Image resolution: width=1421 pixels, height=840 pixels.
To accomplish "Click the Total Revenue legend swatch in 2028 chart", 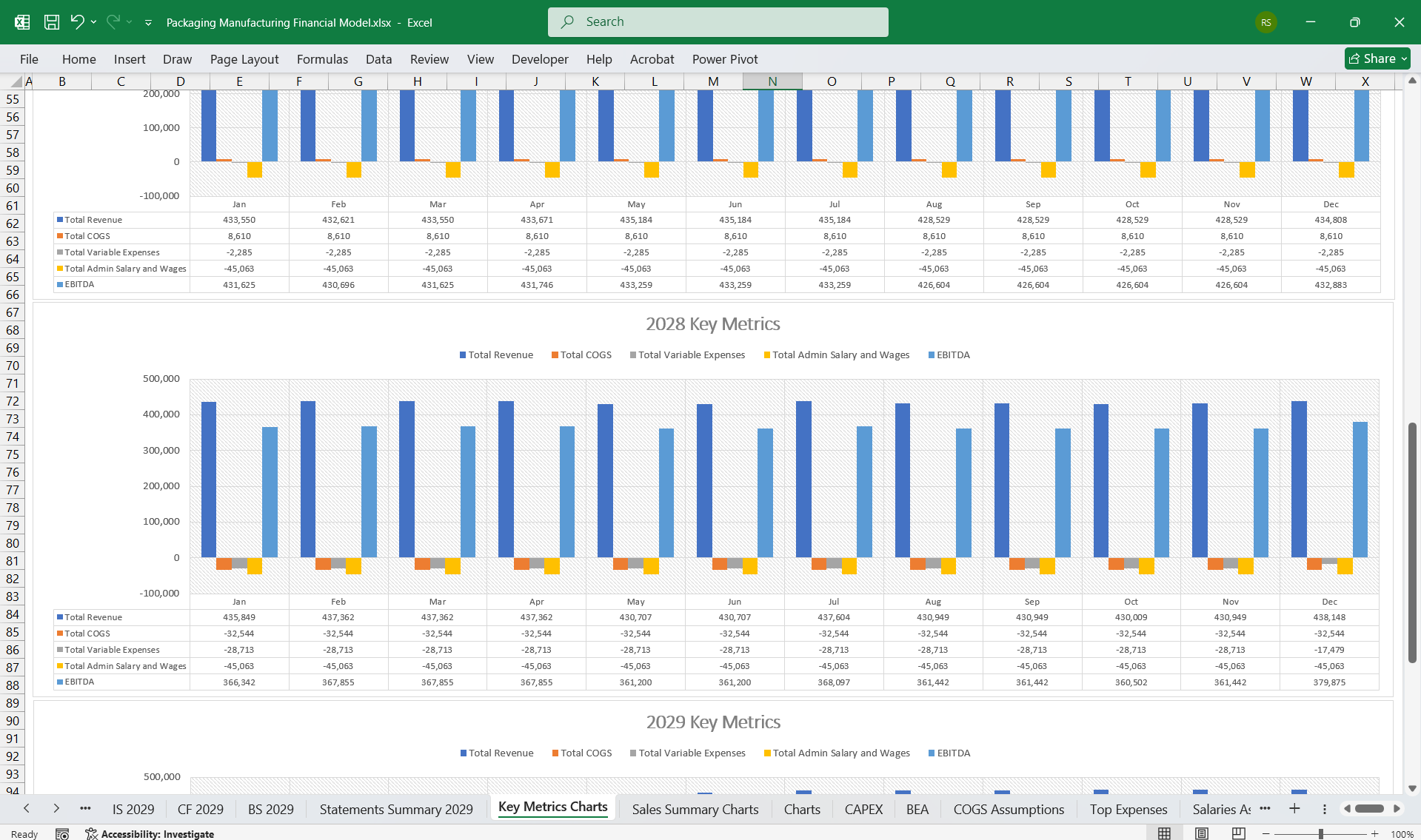I will [x=463, y=355].
